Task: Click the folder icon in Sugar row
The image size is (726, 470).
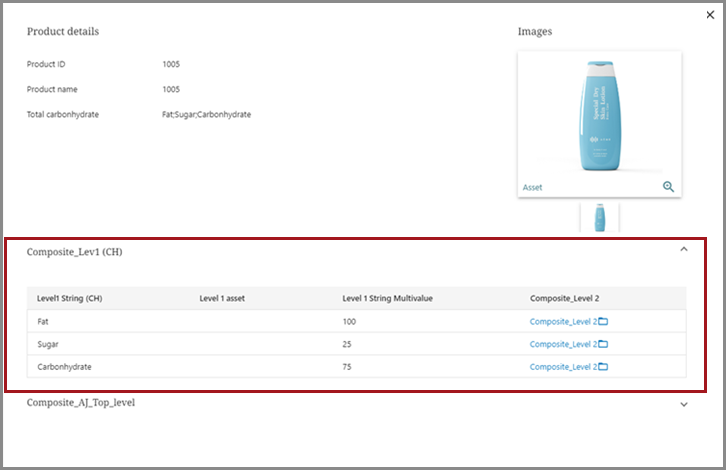Action: pos(603,344)
